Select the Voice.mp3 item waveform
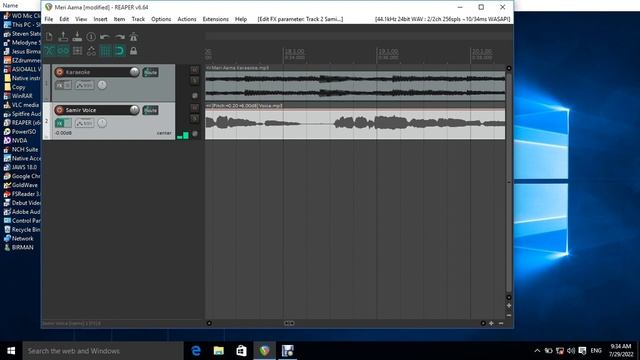Image resolution: width=640 pixels, height=360 pixels. pyautogui.click(x=355, y=124)
